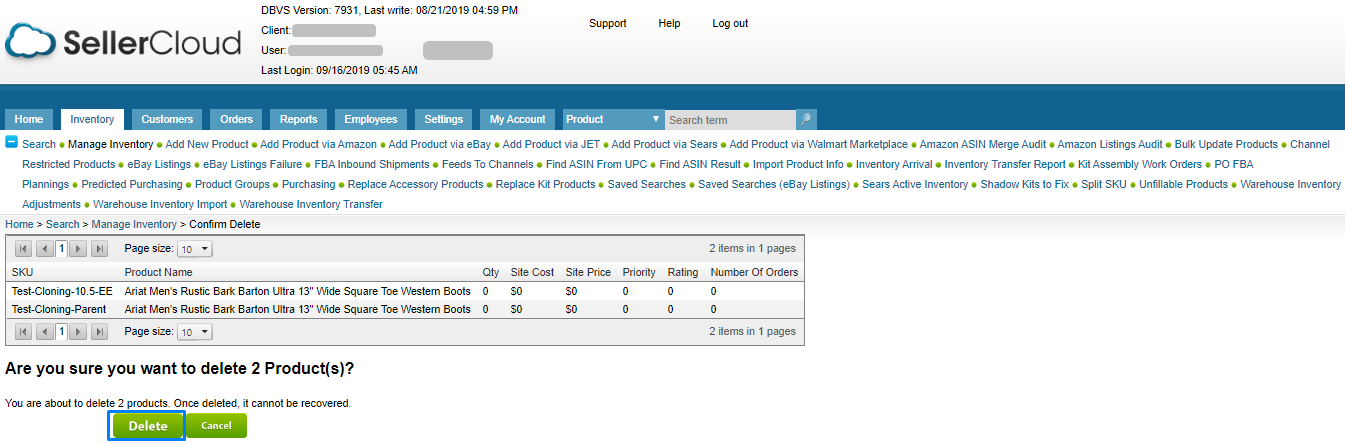Click Log out

pyautogui.click(x=730, y=23)
